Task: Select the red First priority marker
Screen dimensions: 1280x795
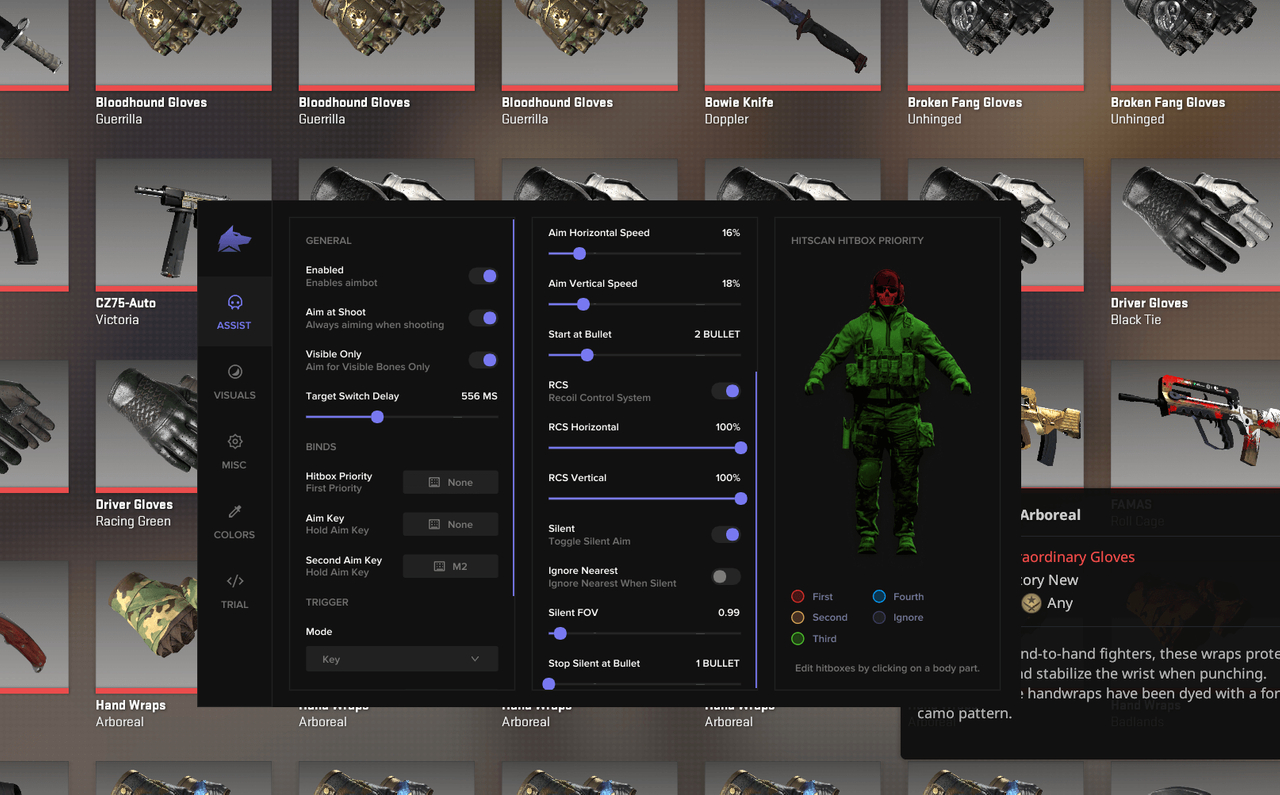Action: point(797,596)
